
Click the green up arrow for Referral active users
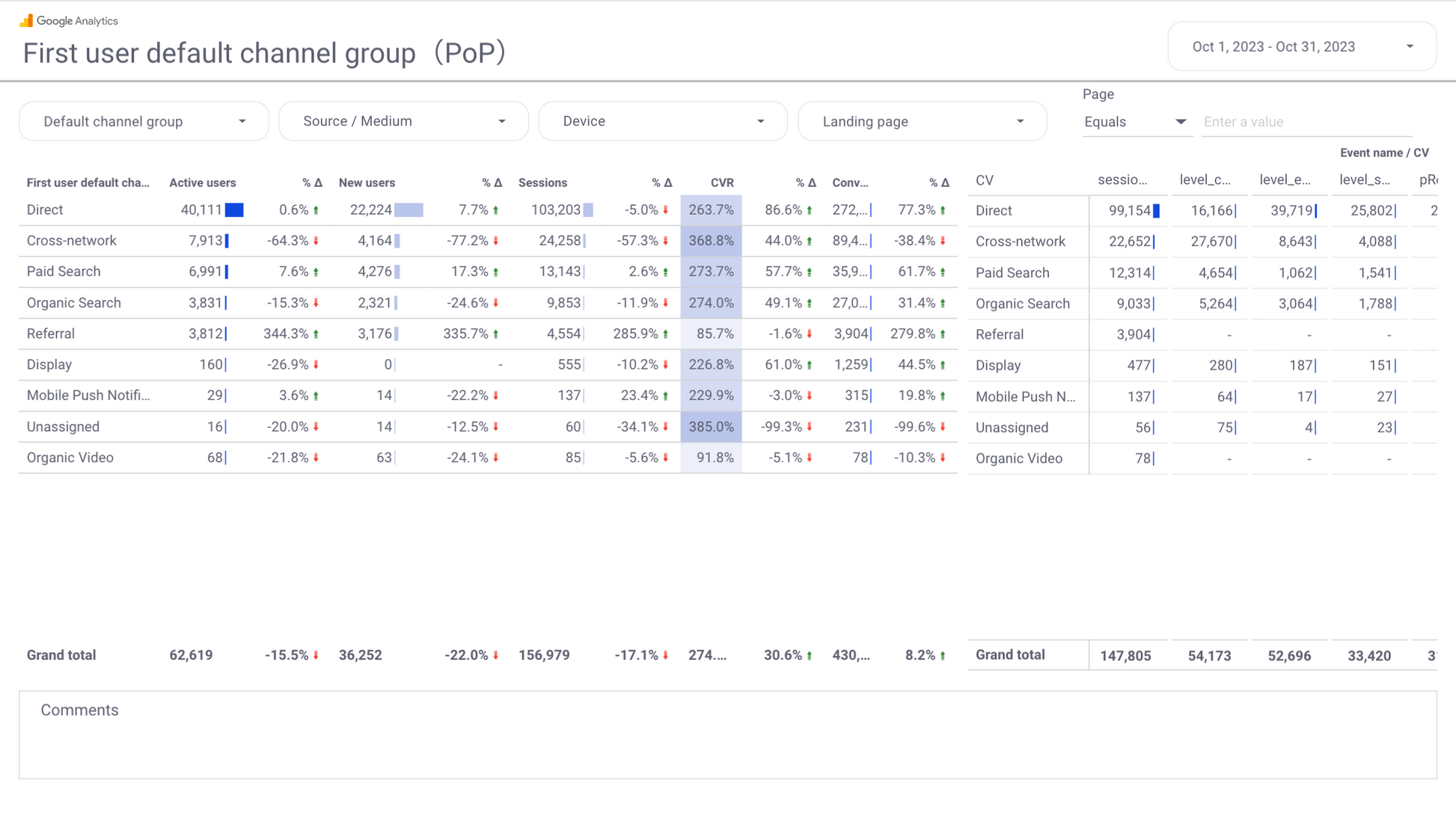click(316, 334)
